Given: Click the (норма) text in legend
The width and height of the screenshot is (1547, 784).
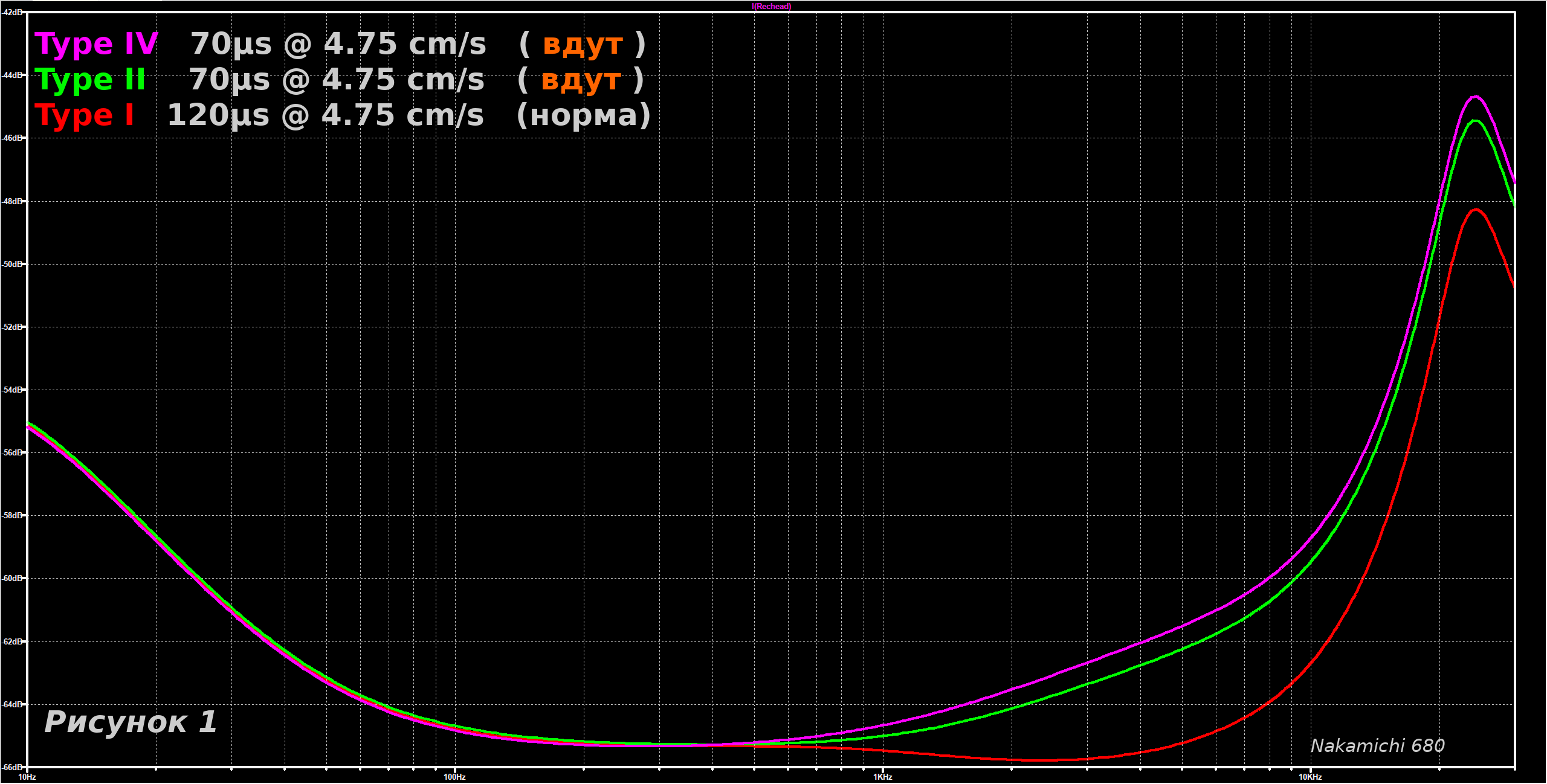Looking at the screenshot, I should [583, 115].
